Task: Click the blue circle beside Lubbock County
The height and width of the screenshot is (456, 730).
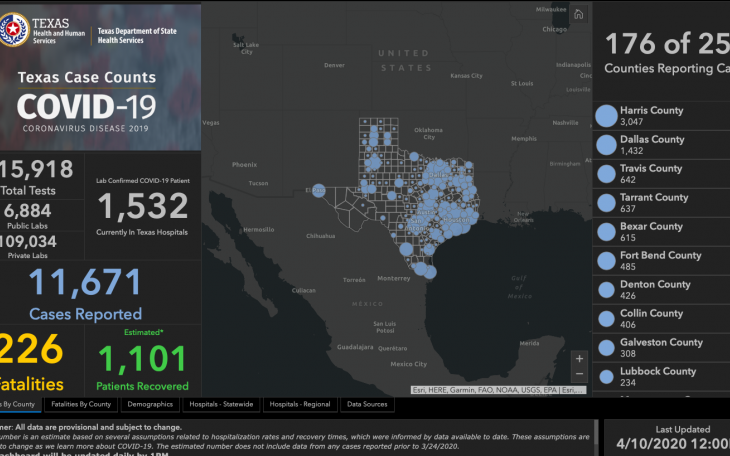Action: 606,378
